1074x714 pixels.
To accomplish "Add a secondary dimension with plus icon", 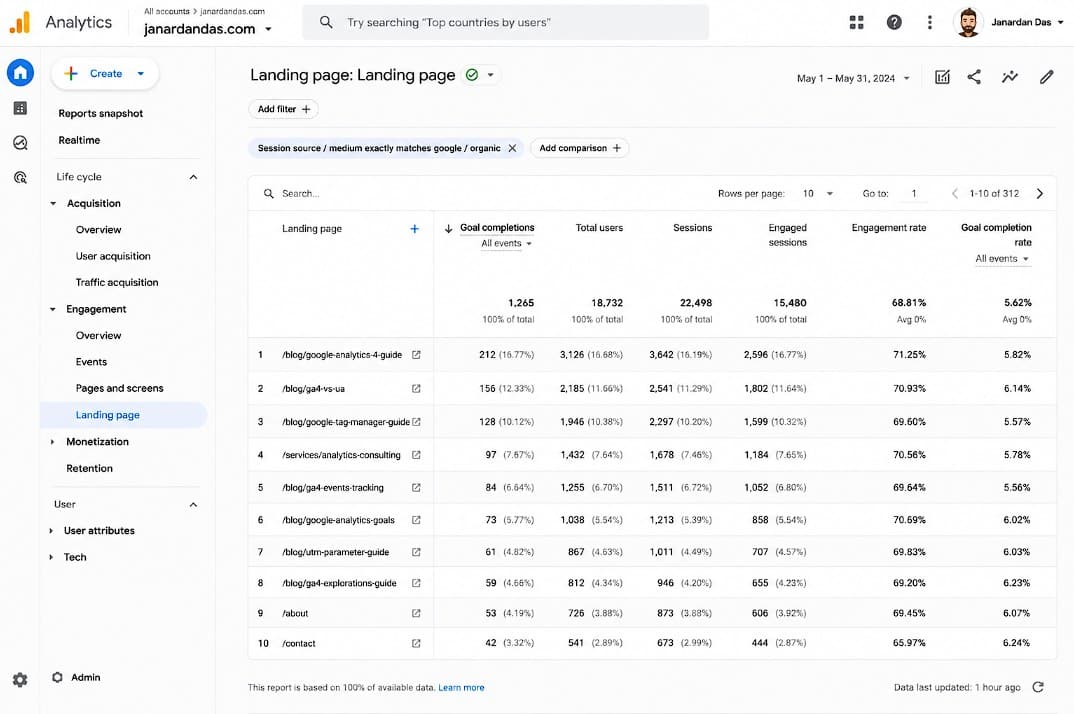I will coord(414,229).
